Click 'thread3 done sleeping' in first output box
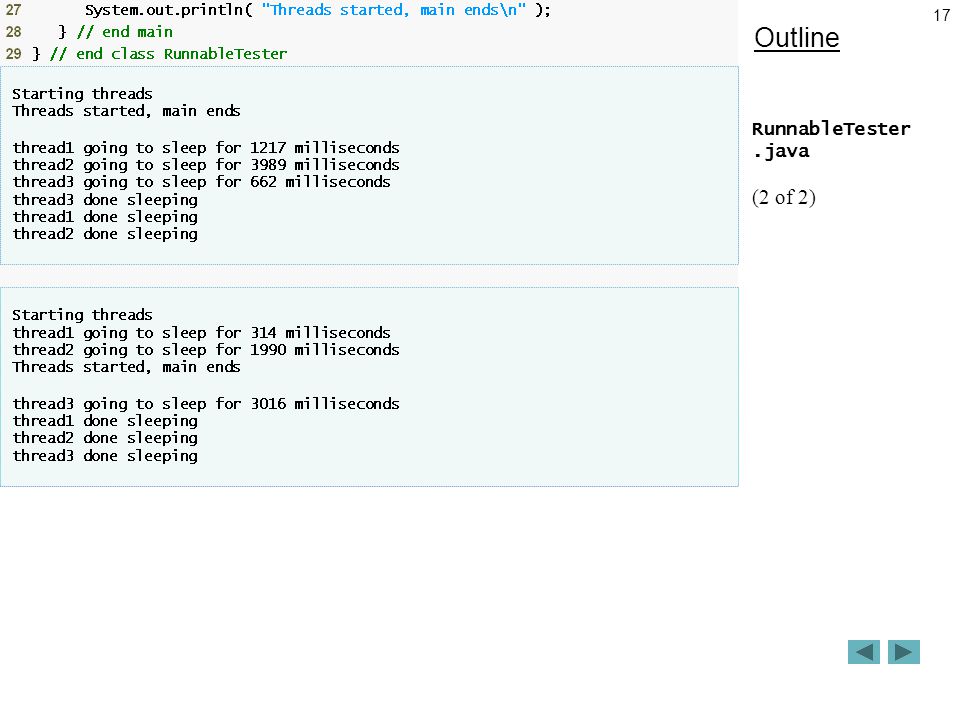The image size is (960, 720). (x=105, y=200)
